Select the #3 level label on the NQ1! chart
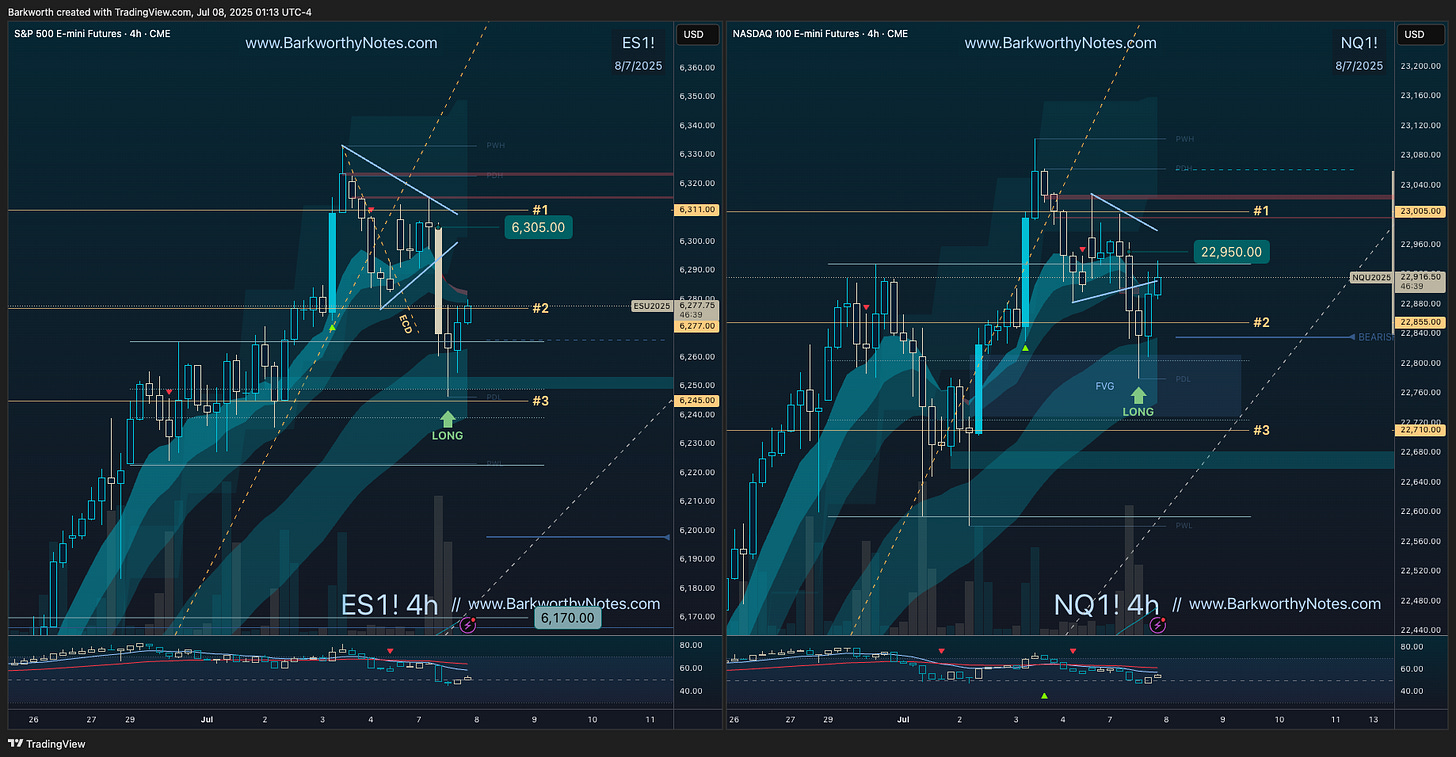1456x757 pixels. (x=1261, y=430)
